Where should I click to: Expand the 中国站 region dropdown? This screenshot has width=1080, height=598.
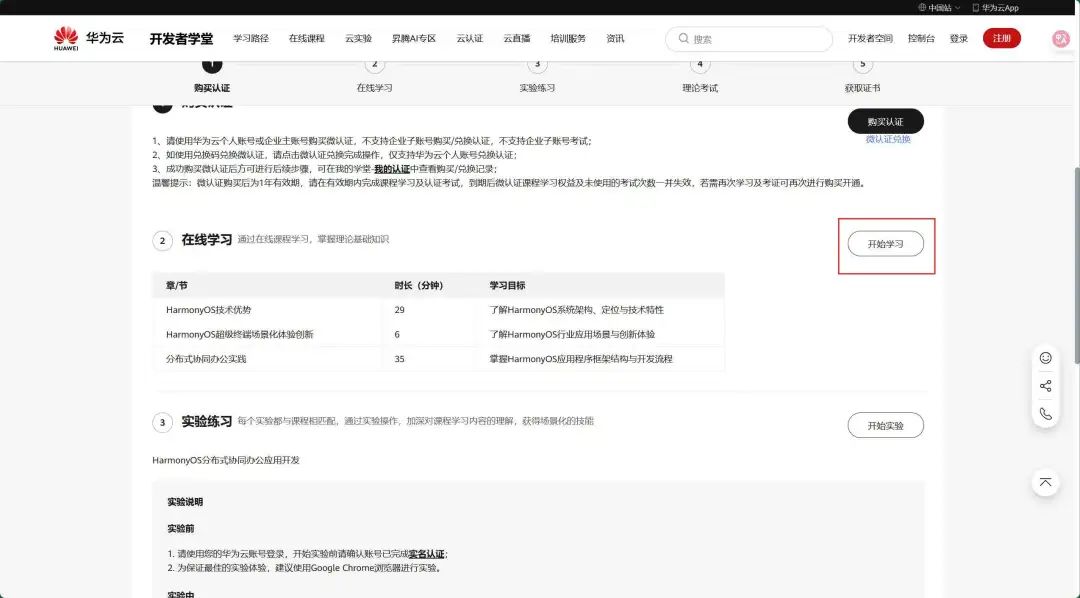coord(939,8)
